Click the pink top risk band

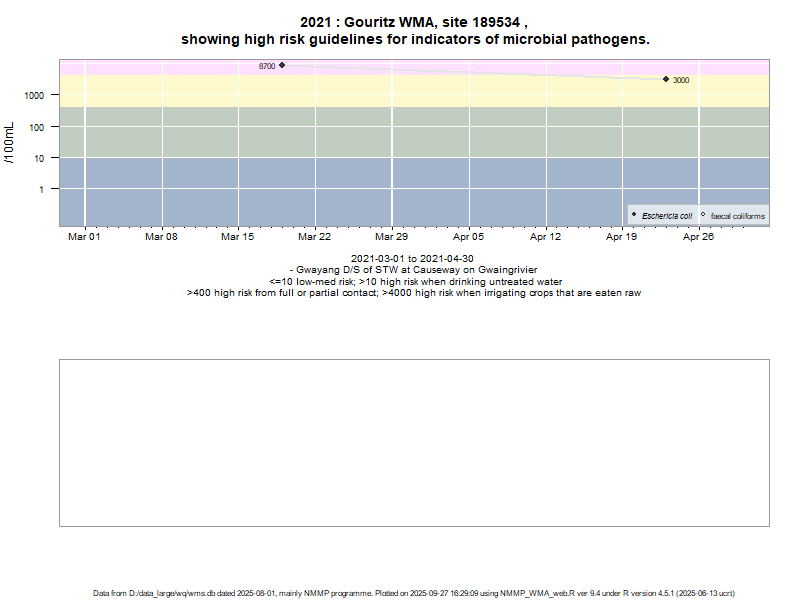tap(450, 66)
